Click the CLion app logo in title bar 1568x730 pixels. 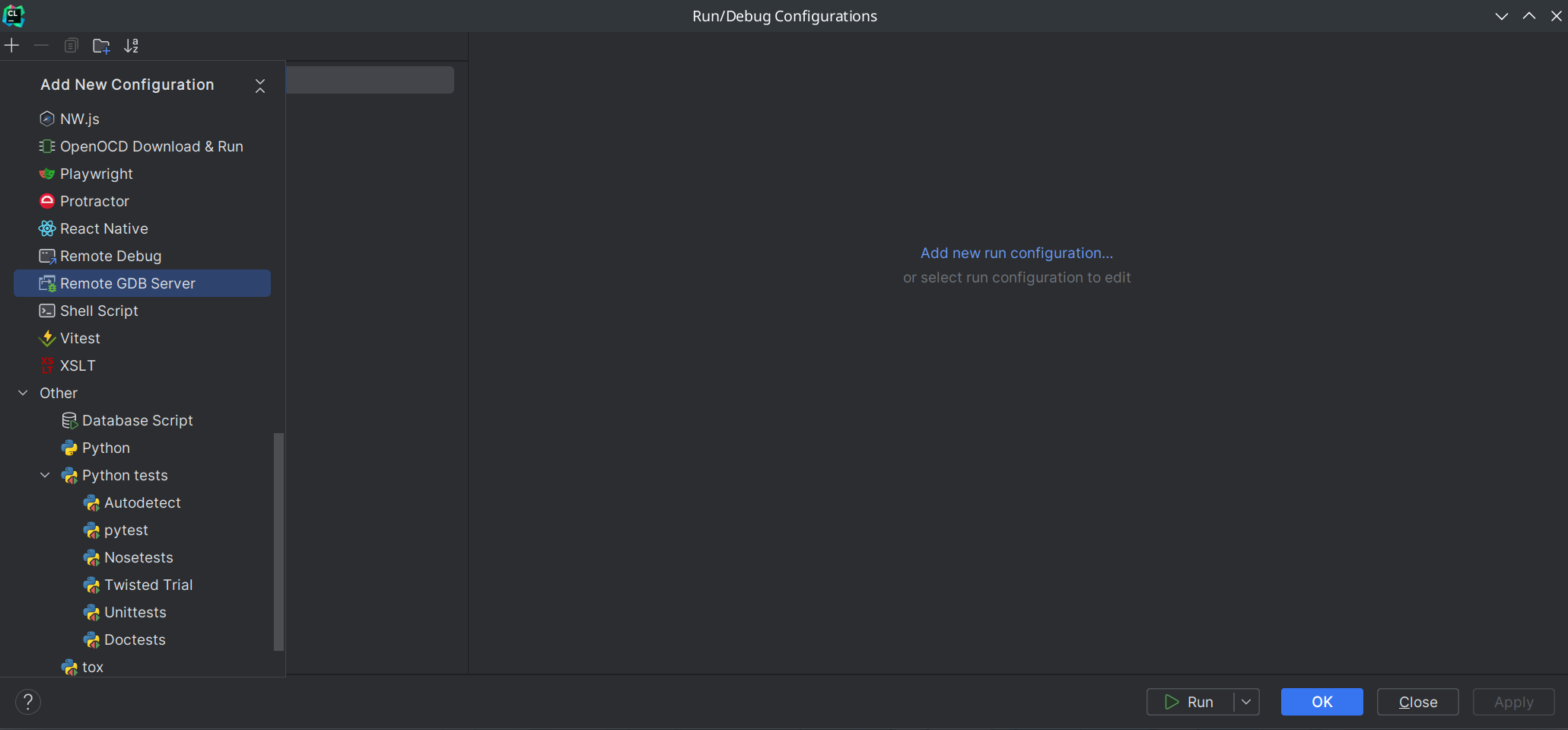14,15
